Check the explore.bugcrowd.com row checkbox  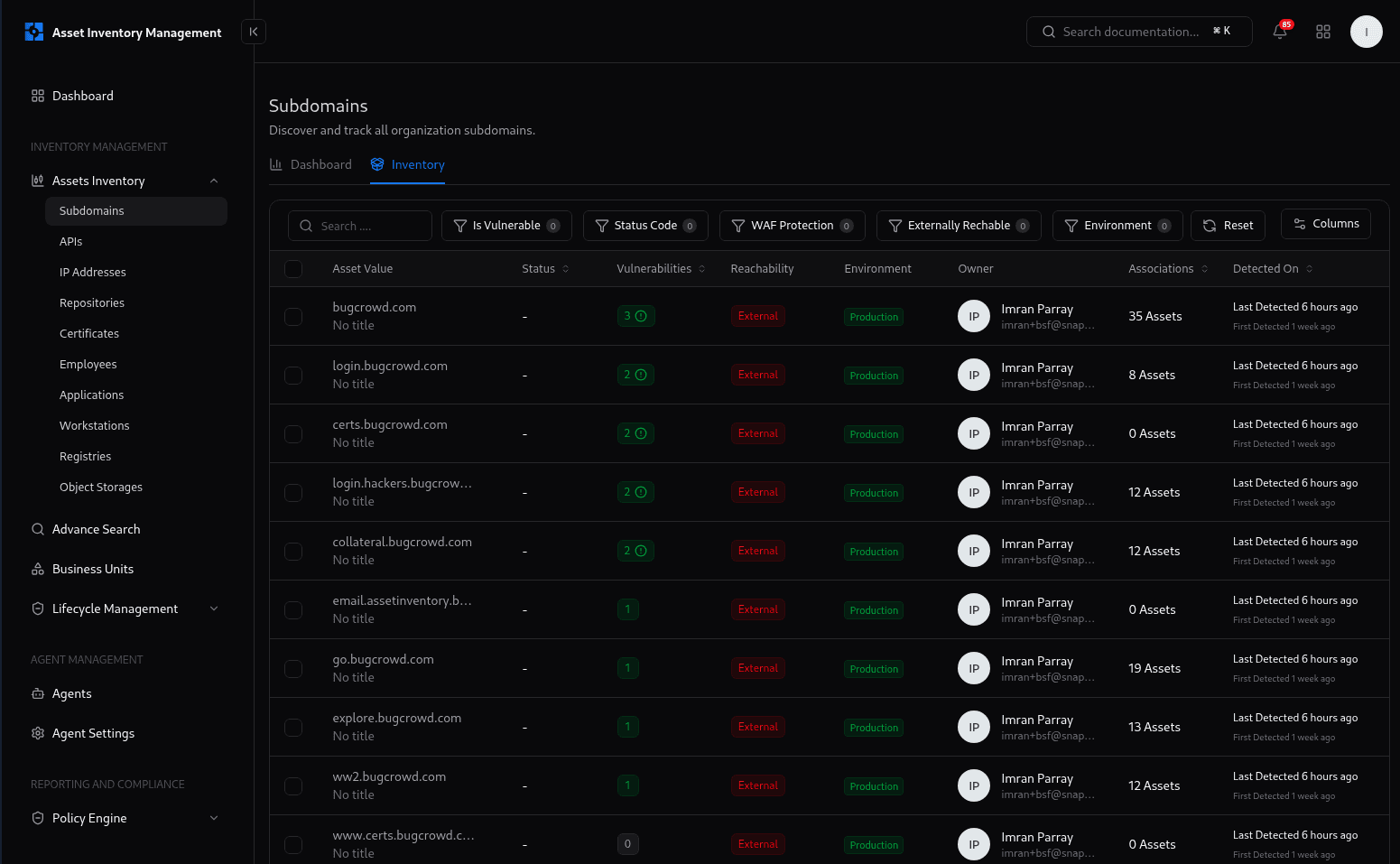pyautogui.click(x=293, y=728)
